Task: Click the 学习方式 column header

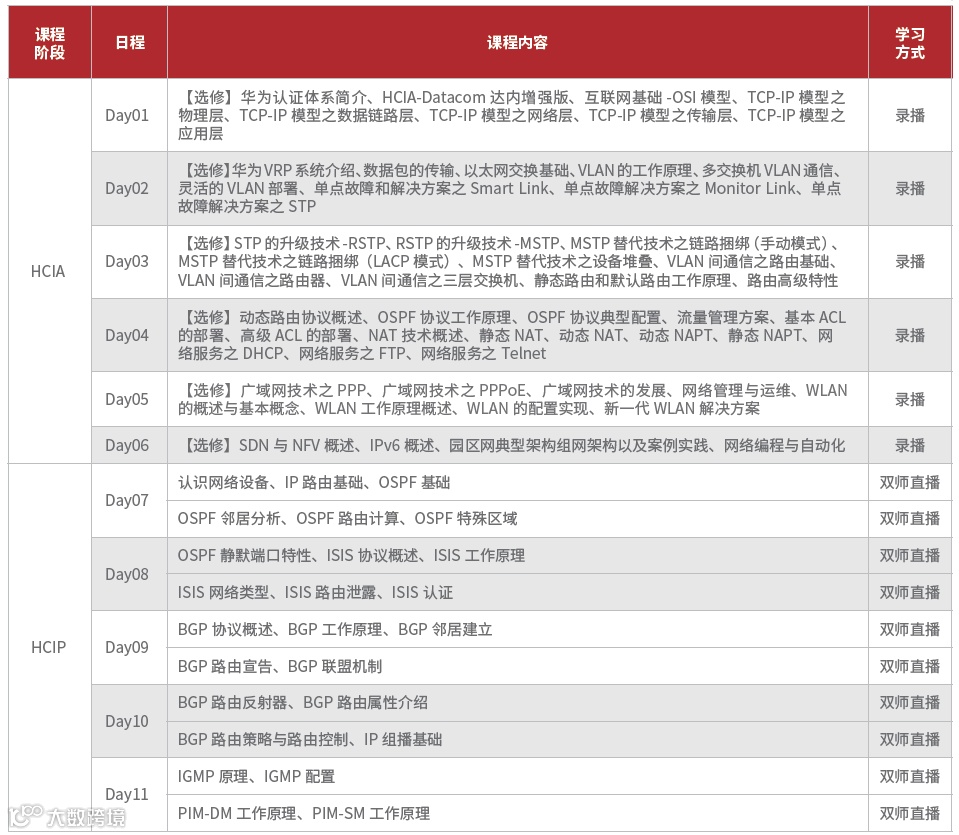Action: click(x=910, y=42)
